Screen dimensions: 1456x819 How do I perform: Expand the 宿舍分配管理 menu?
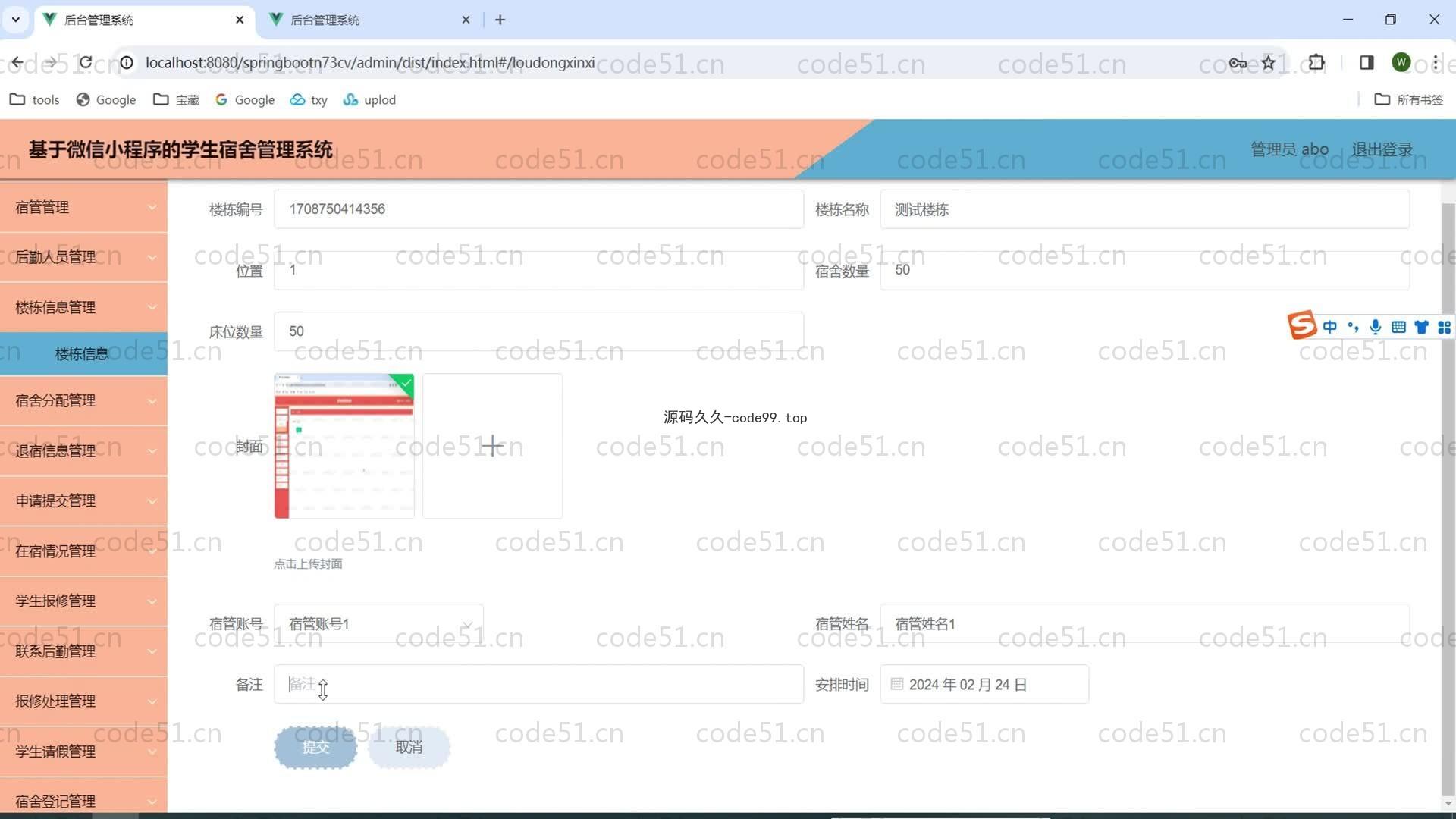[x=83, y=400]
